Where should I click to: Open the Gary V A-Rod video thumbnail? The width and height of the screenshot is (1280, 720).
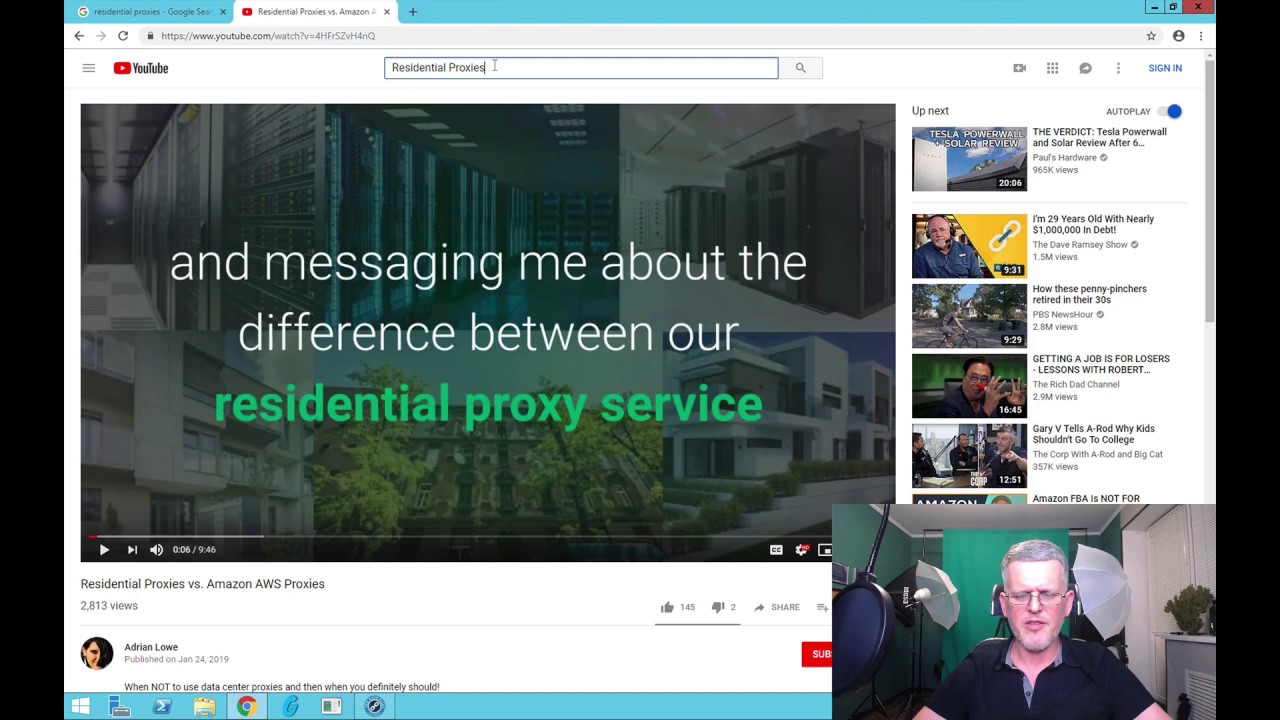point(969,456)
